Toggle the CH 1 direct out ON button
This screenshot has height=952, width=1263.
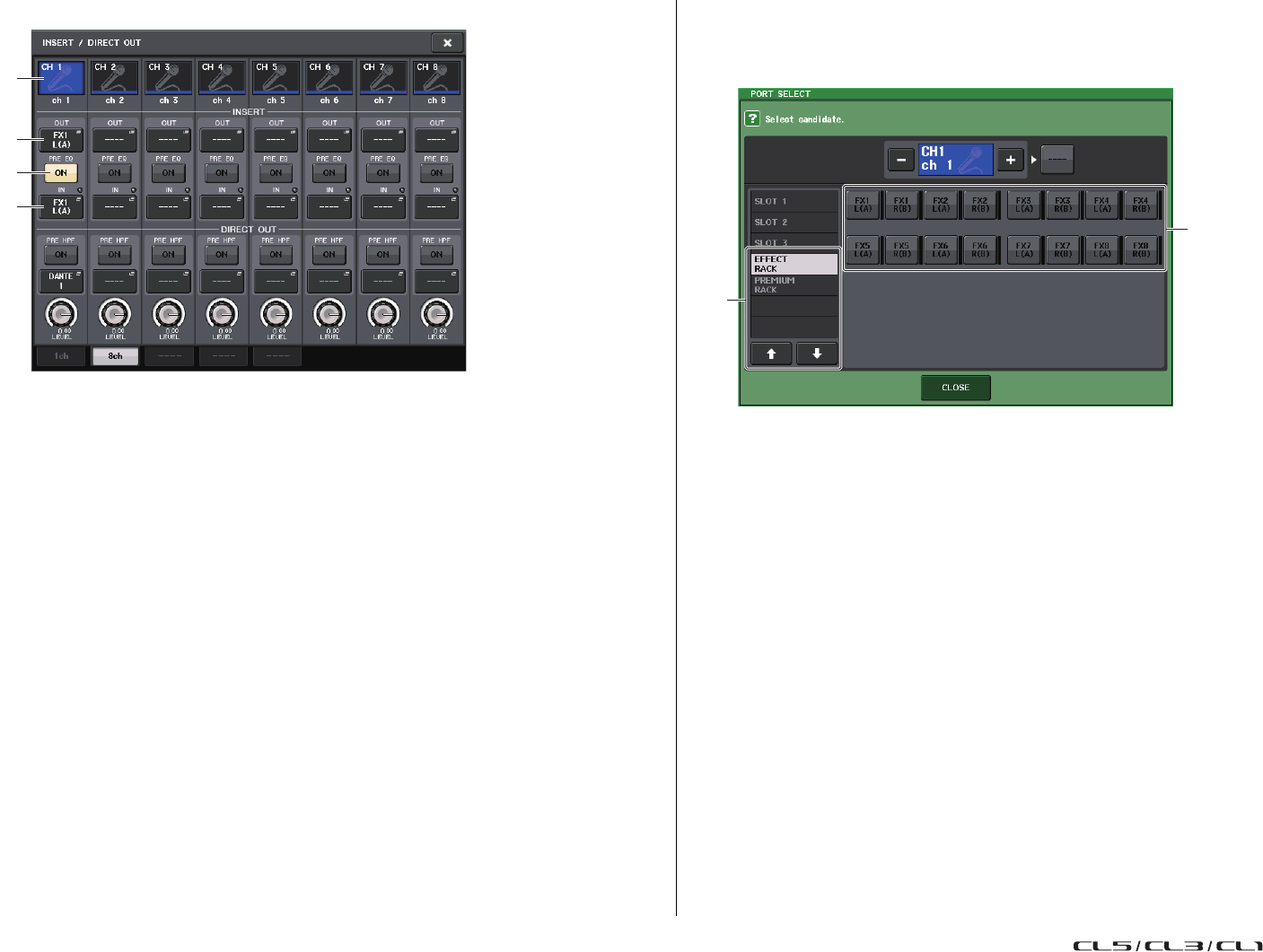(x=61, y=254)
